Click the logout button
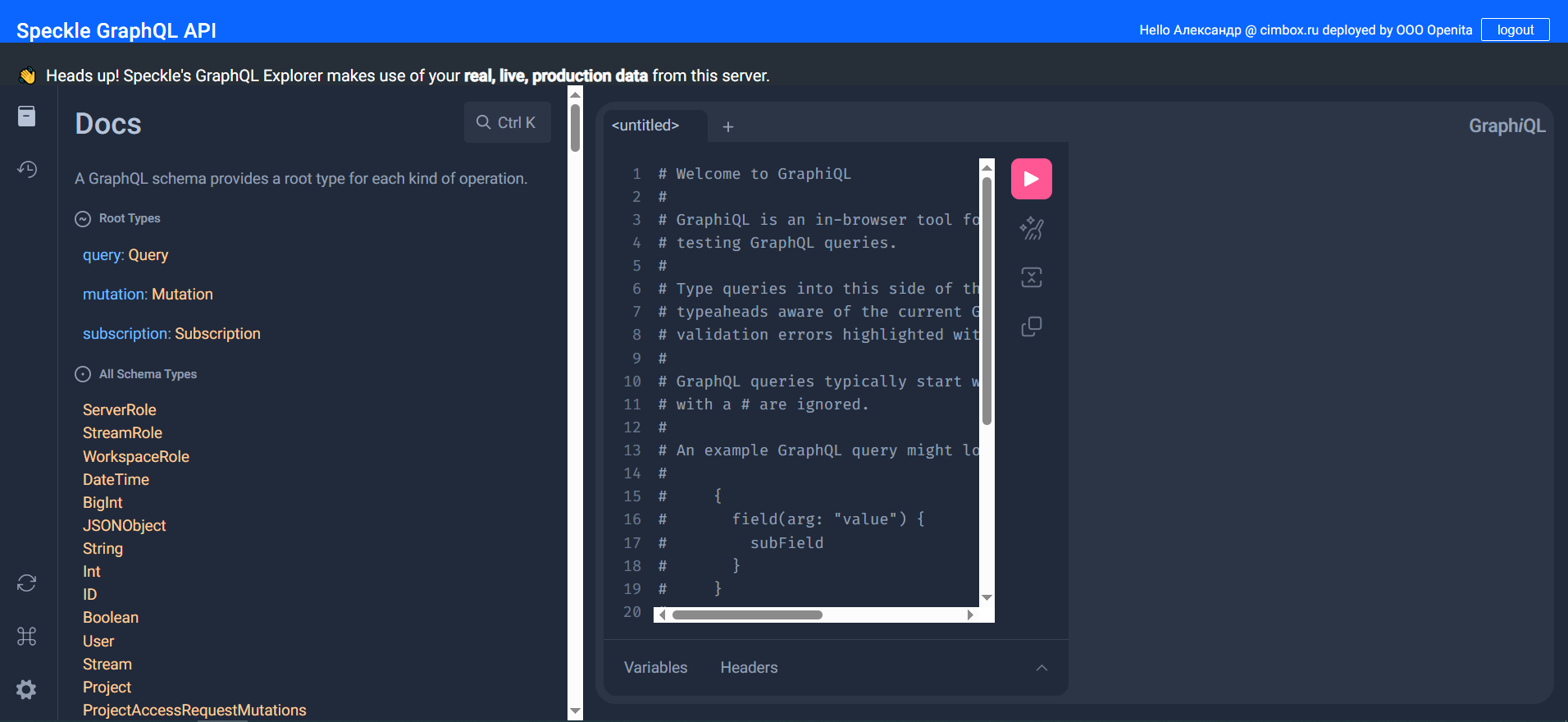Image resolution: width=1568 pixels, height=722 pixels. point(1515,30)
